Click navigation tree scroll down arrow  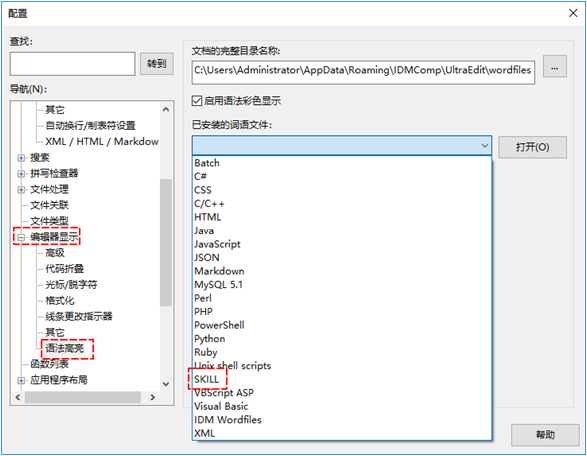click(166, 384)
